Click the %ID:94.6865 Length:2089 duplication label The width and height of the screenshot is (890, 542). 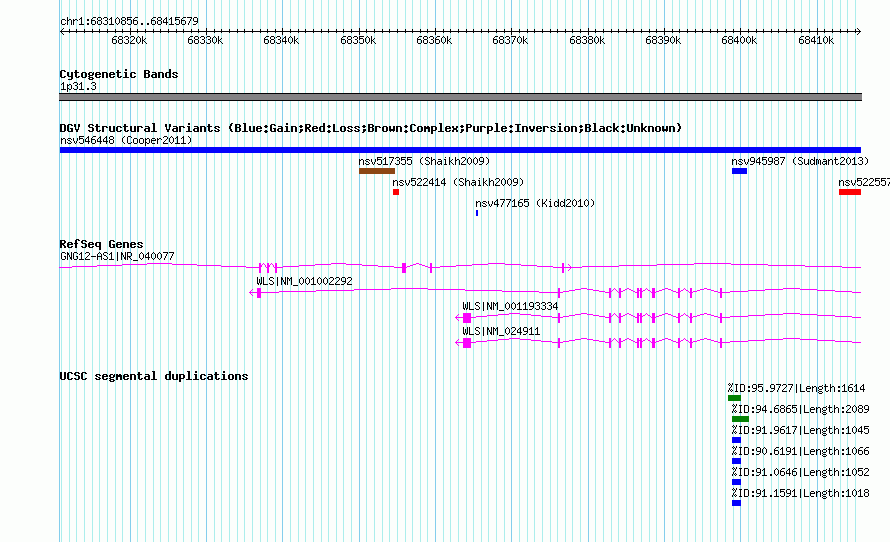pos(800,409)
